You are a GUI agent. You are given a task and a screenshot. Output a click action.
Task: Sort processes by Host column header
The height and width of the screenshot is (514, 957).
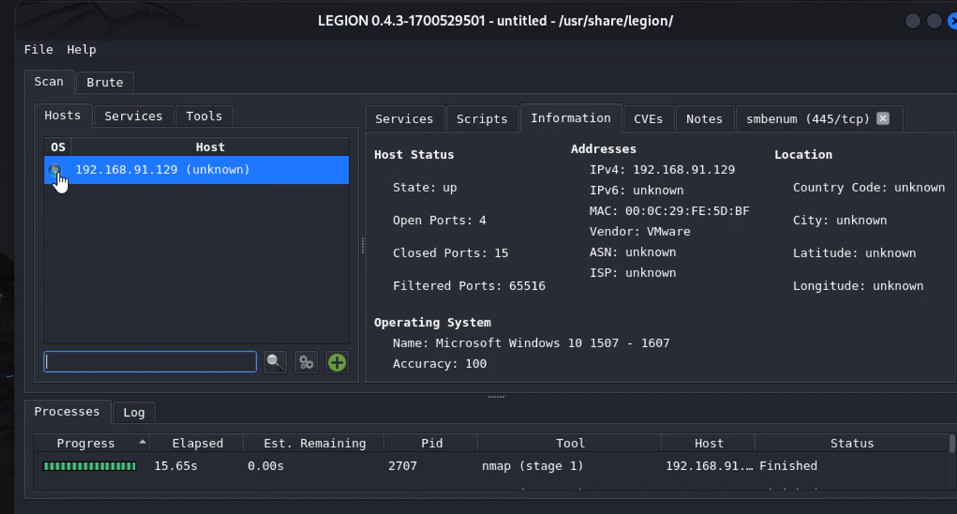709,443
